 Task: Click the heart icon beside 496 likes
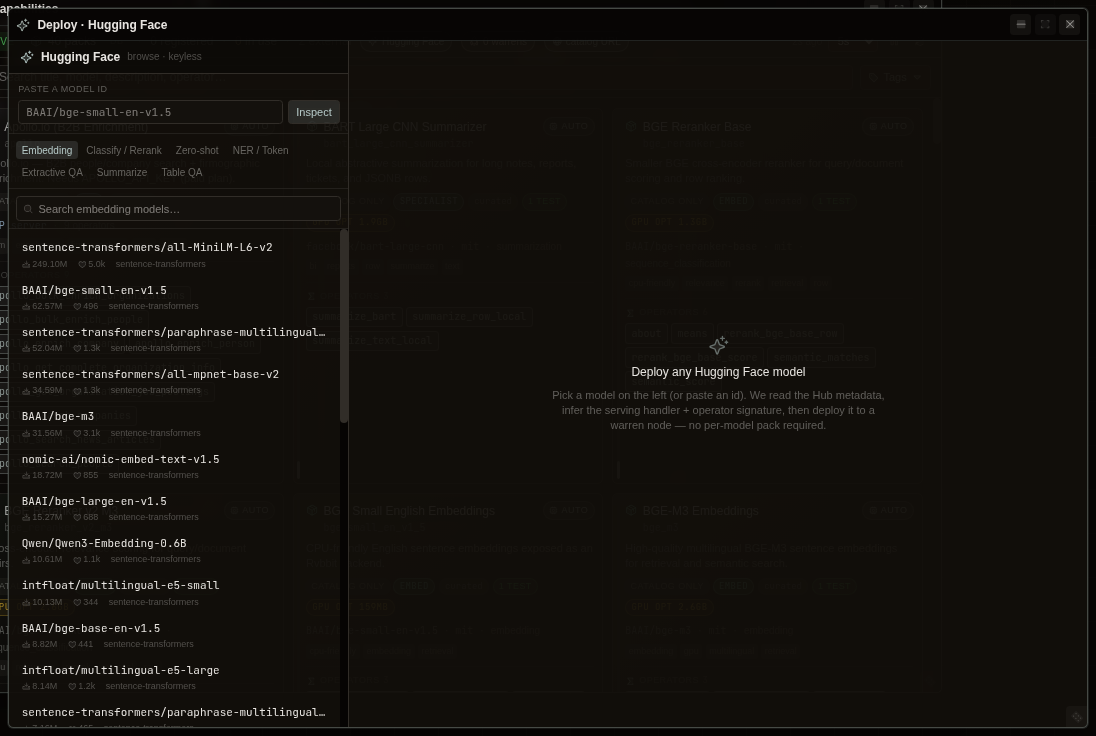(77, 307)
